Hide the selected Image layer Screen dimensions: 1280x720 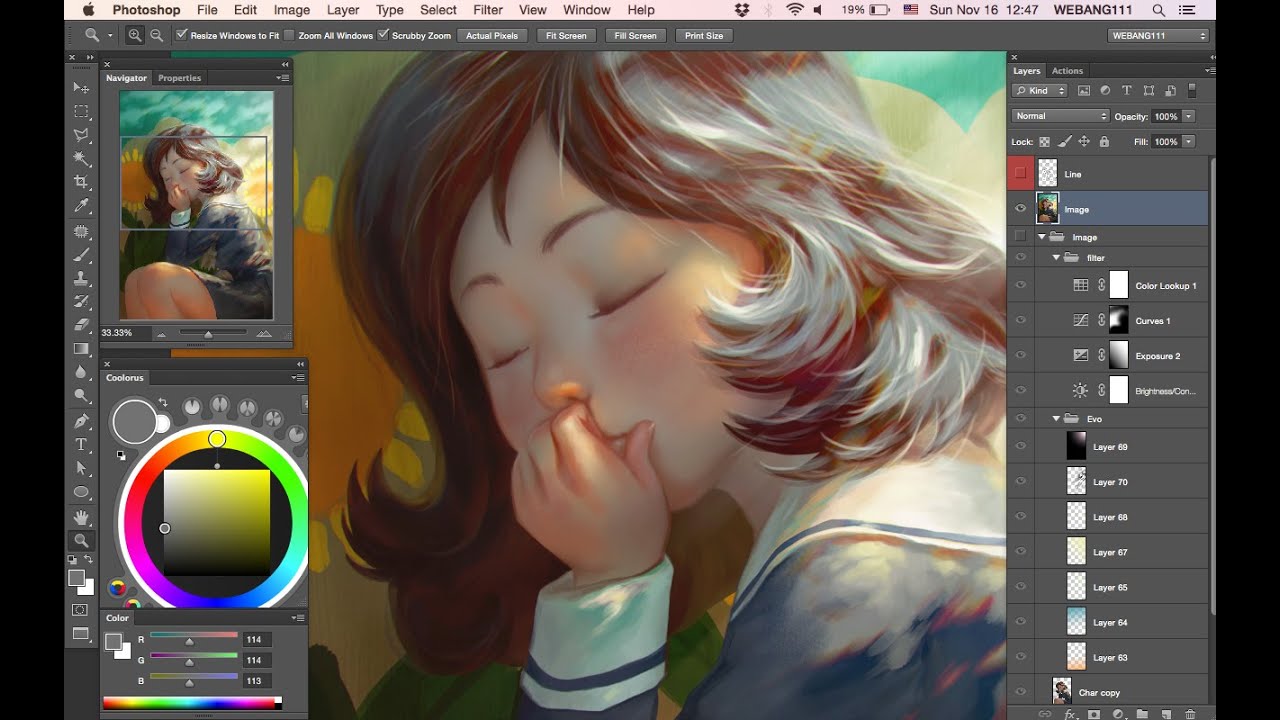click(x=1020, y=209)
